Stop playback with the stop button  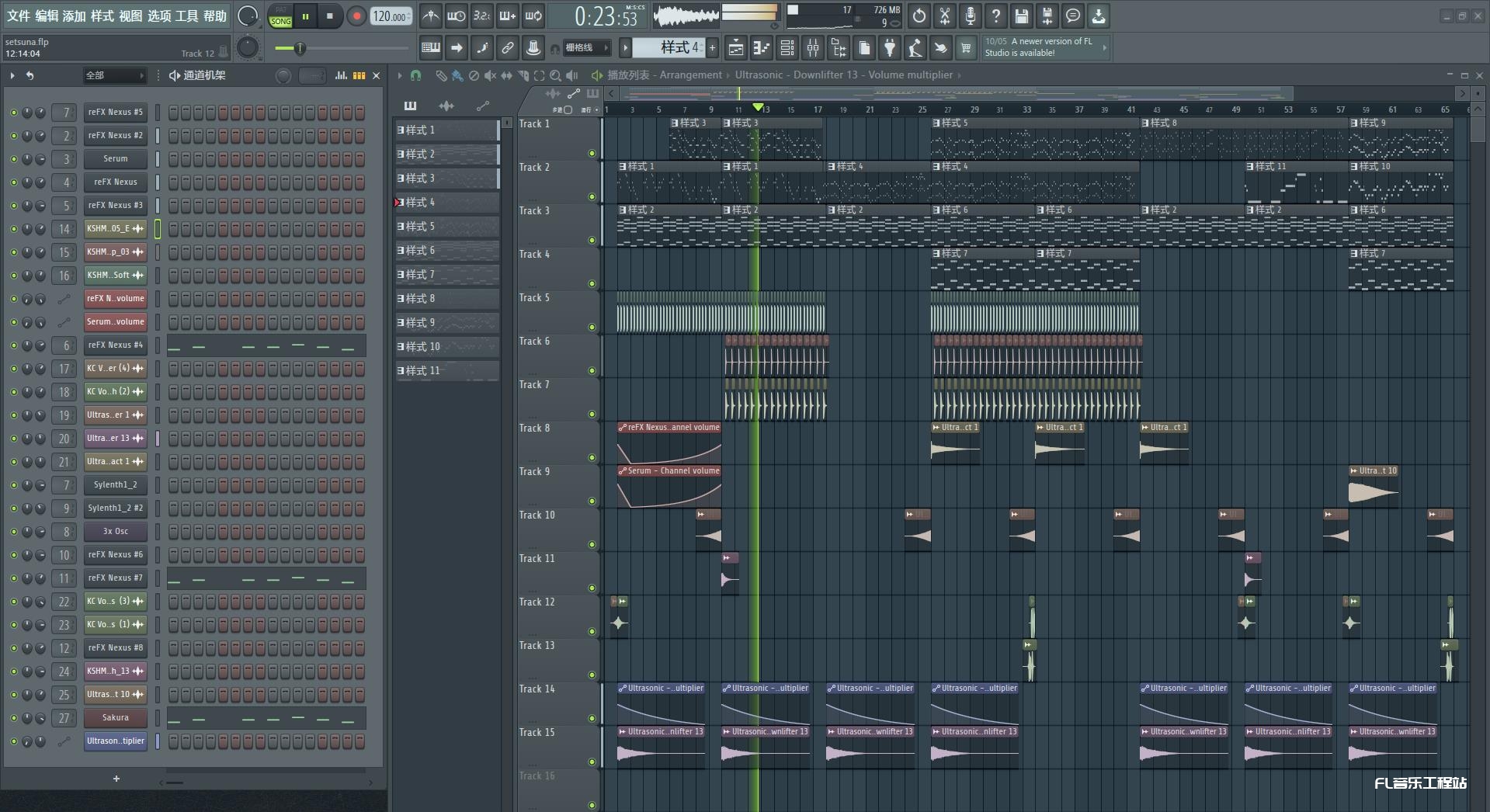pos(330,16)
